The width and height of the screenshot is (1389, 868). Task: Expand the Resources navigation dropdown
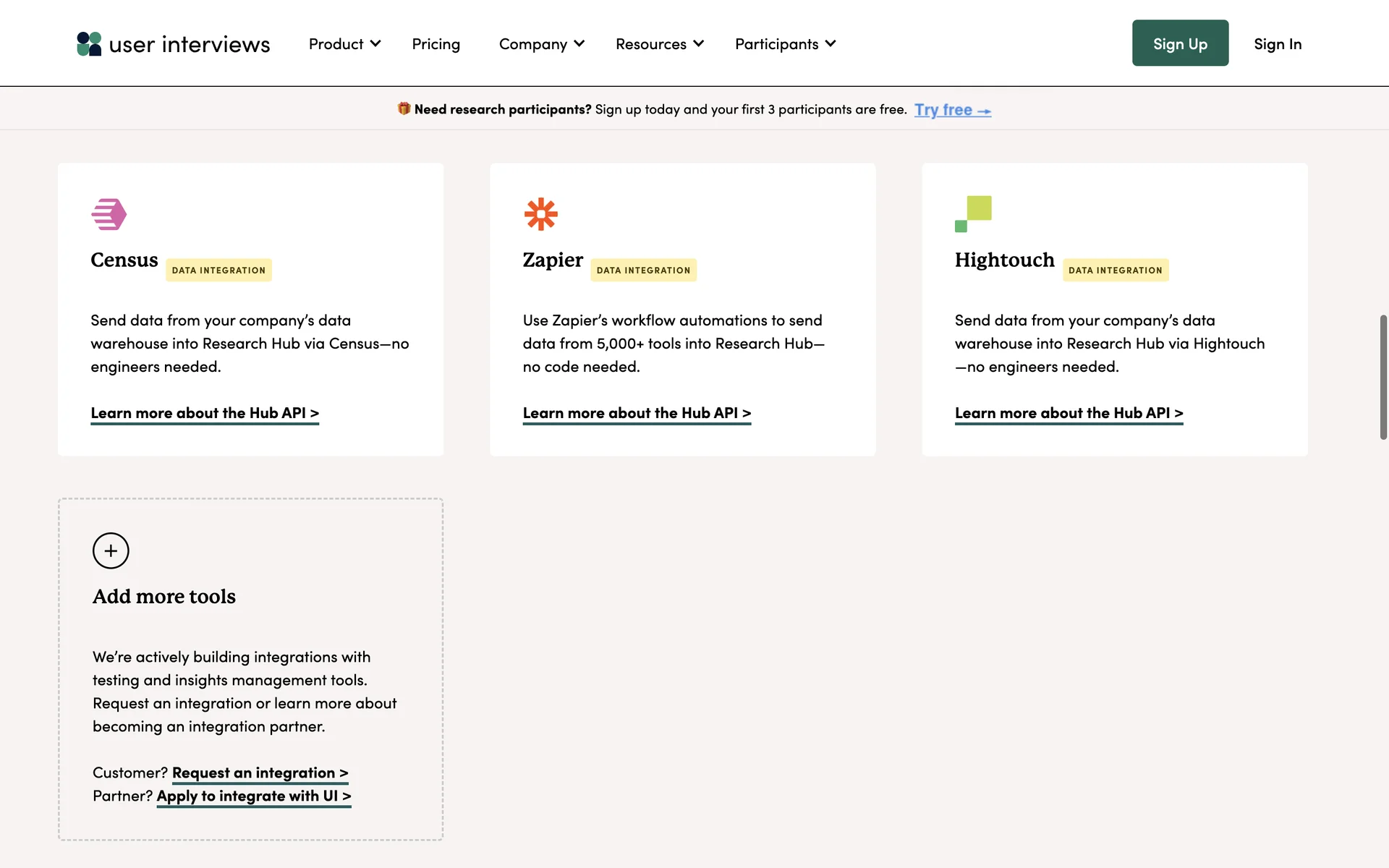point(659,44)
